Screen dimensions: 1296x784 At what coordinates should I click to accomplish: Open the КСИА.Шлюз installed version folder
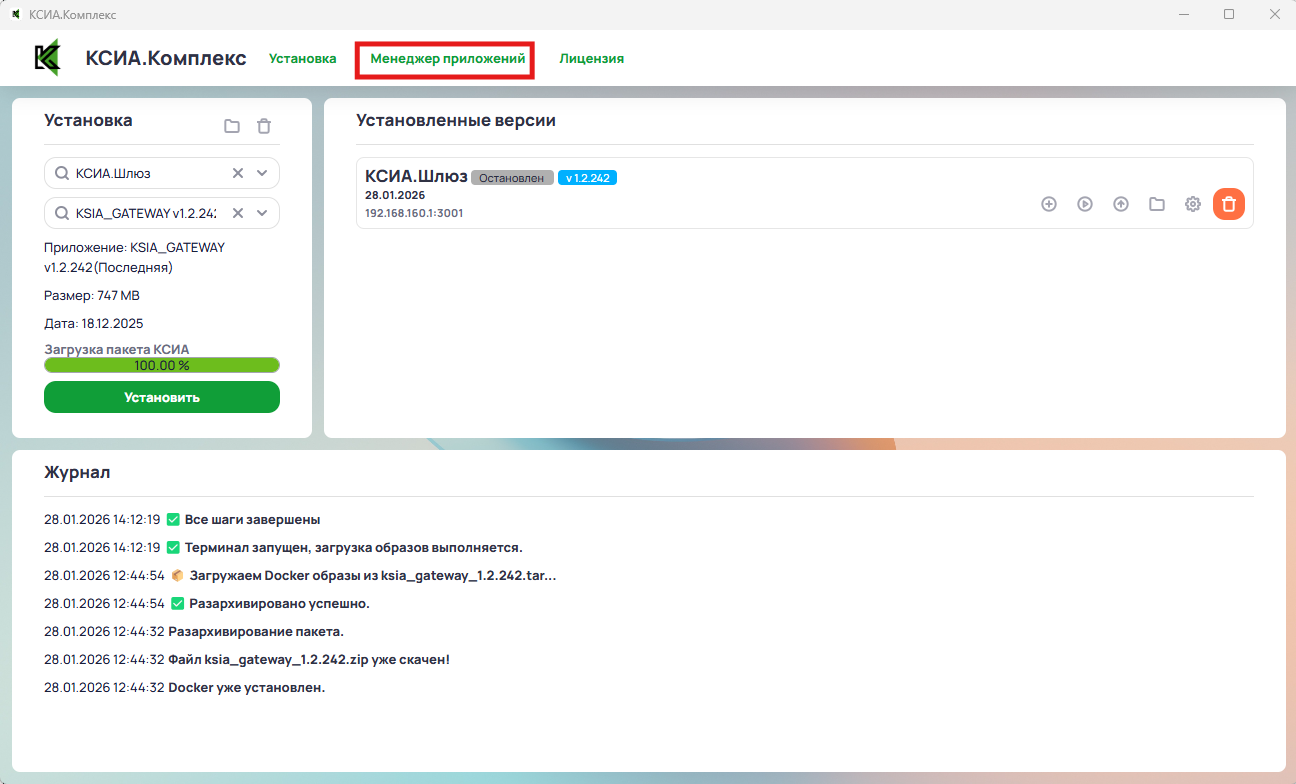[x=1157, y=204]
